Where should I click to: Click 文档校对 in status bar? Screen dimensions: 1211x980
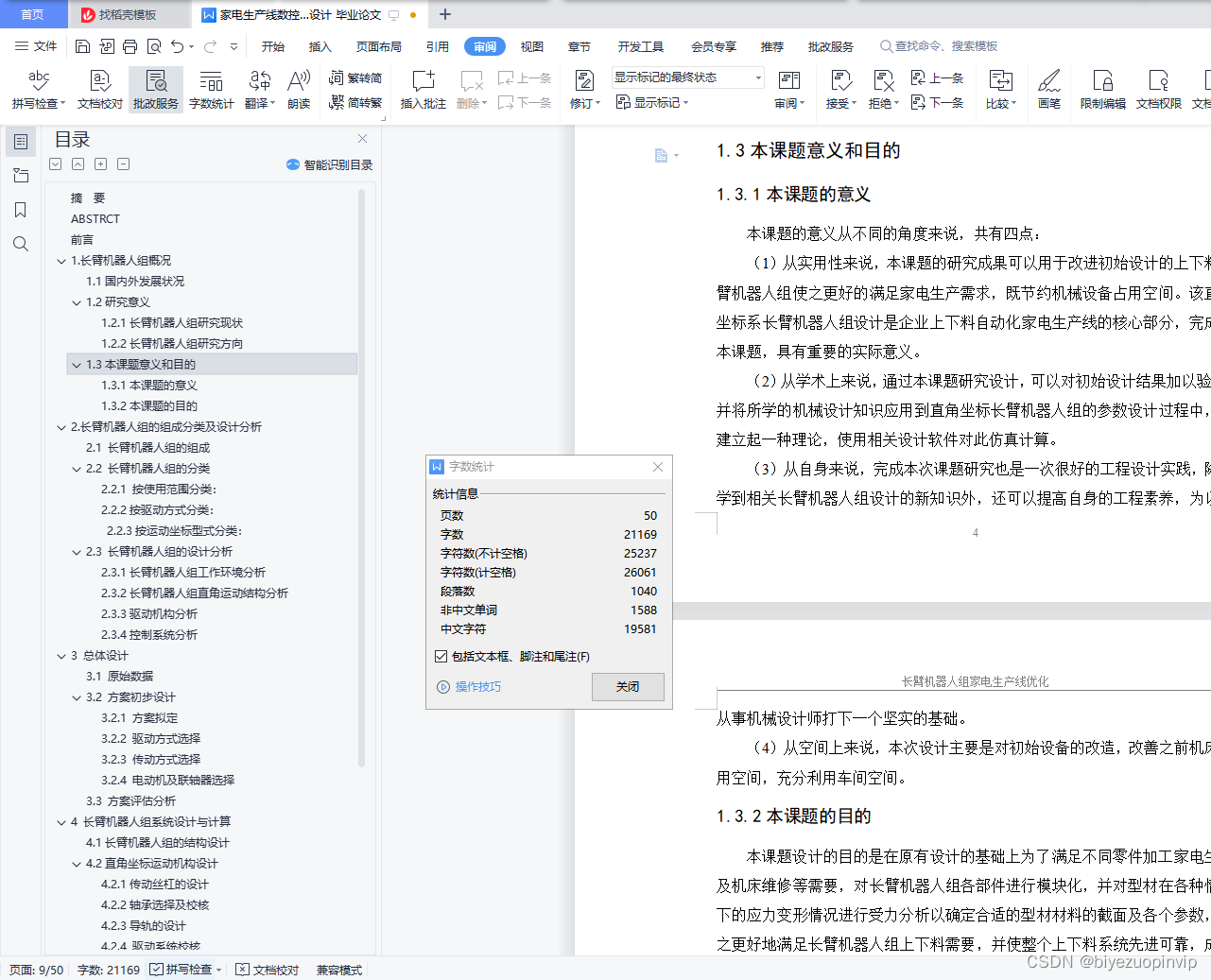(x=268, y=970)
